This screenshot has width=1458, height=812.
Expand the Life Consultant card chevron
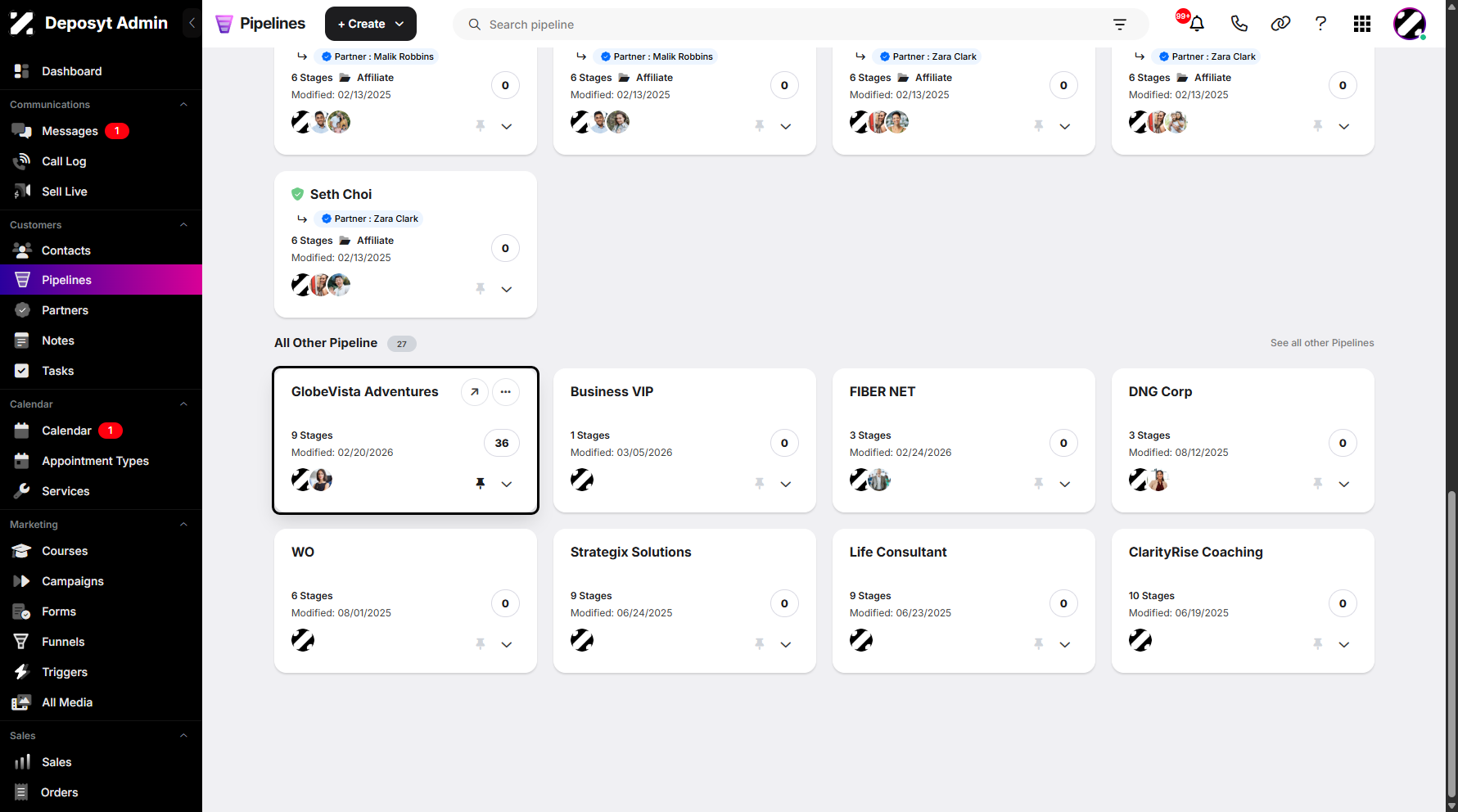(x=1065, y=644)
